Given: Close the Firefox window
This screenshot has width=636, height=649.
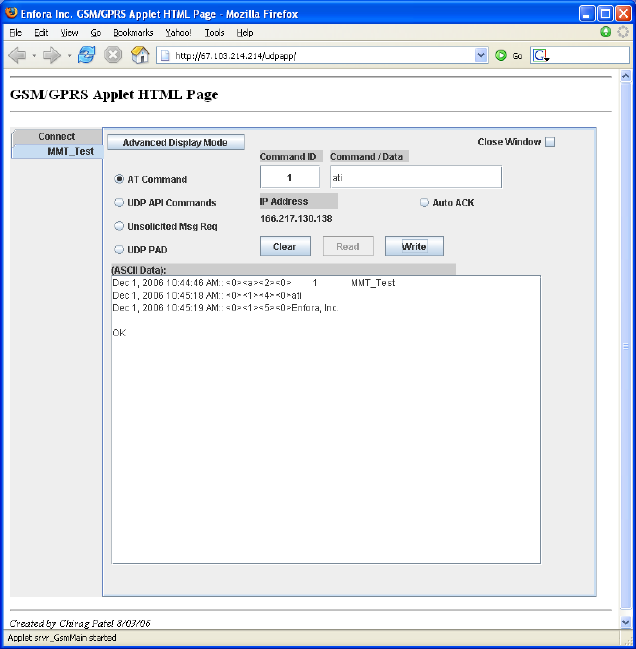Looking at the screenshot, I should pos(623,14).
